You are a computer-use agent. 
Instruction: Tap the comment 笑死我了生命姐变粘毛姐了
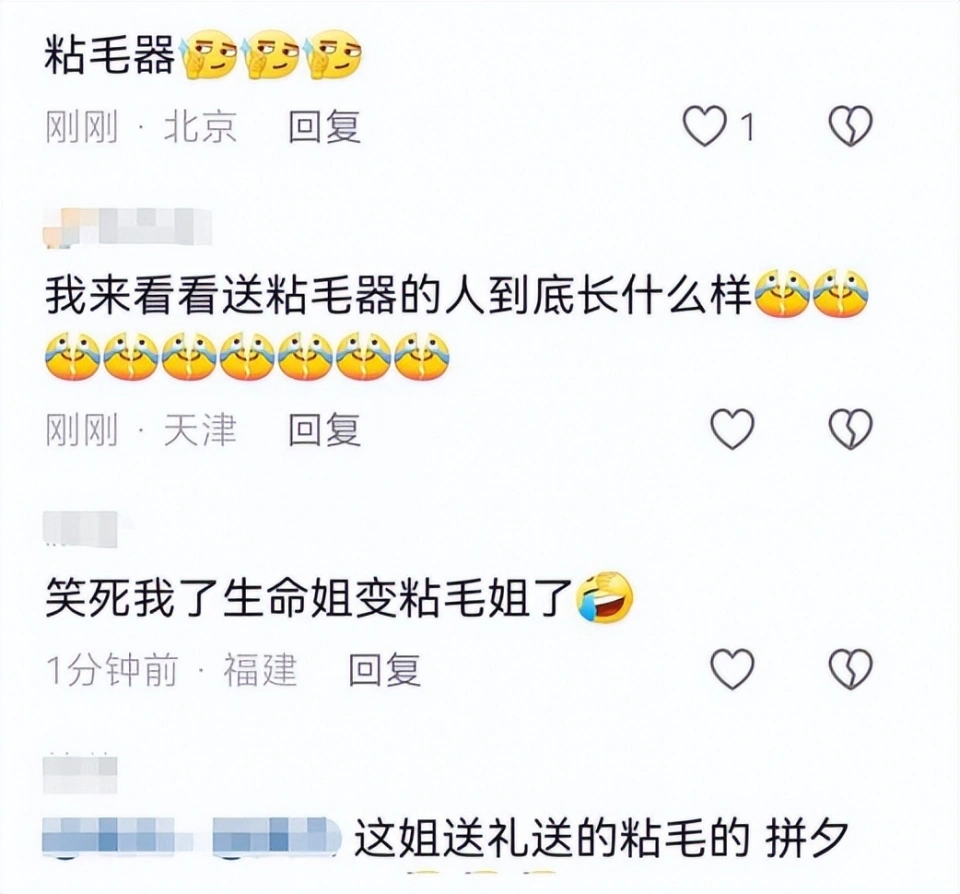[309, 597]
